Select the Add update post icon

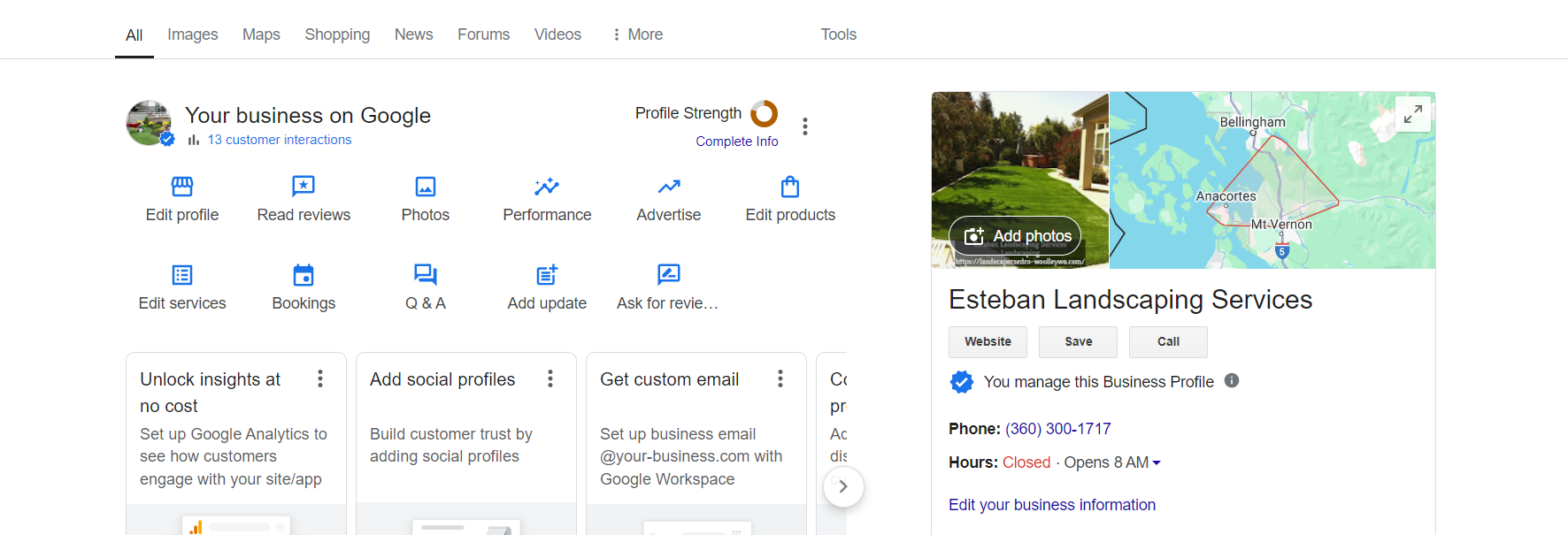pyautogui.click(x=547, y=275)
